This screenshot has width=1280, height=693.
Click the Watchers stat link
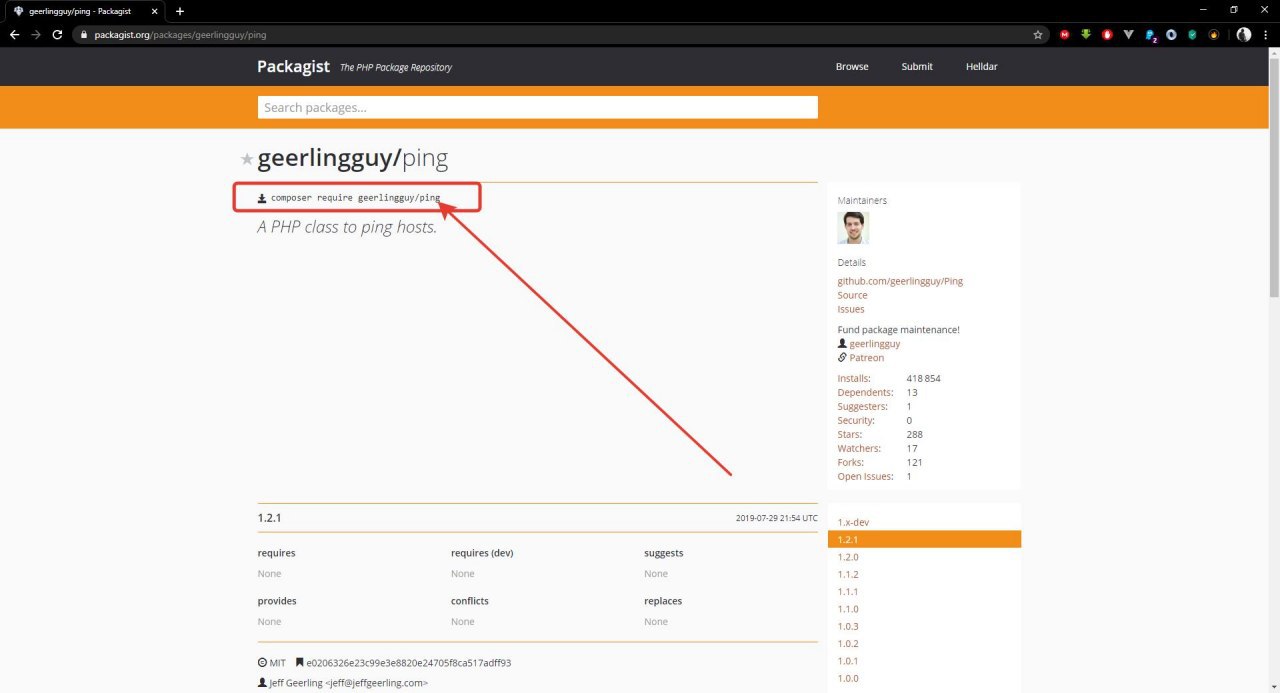coord(859,449)
